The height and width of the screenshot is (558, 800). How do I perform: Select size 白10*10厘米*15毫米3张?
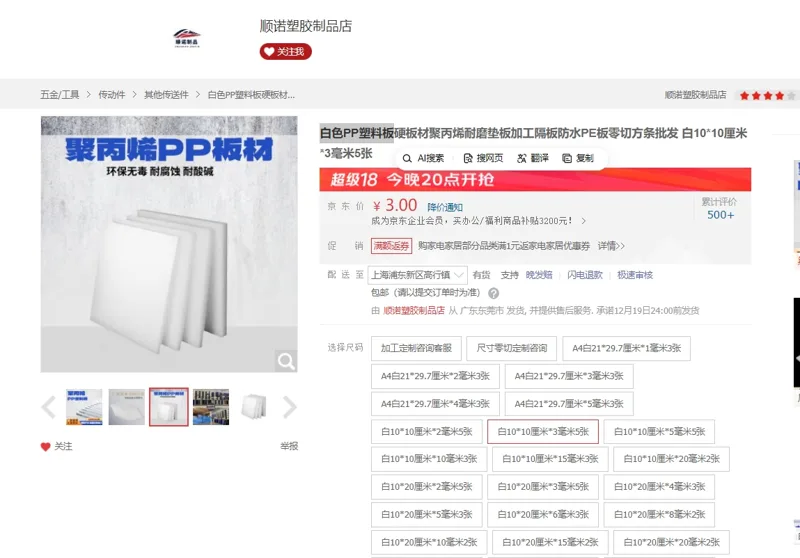click(x=550, y=459)
